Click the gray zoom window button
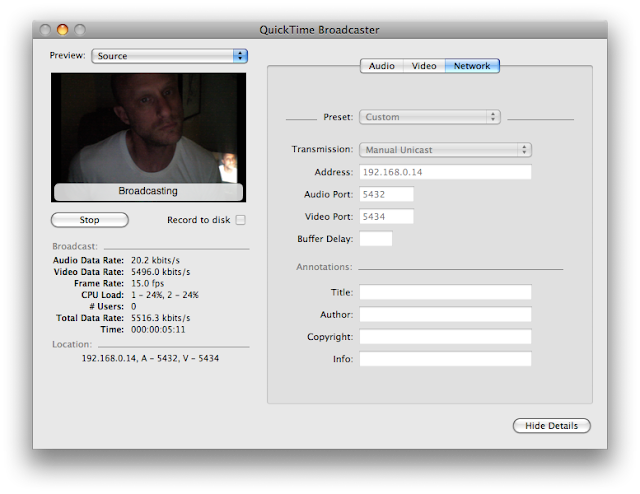 tap(80, 29)
